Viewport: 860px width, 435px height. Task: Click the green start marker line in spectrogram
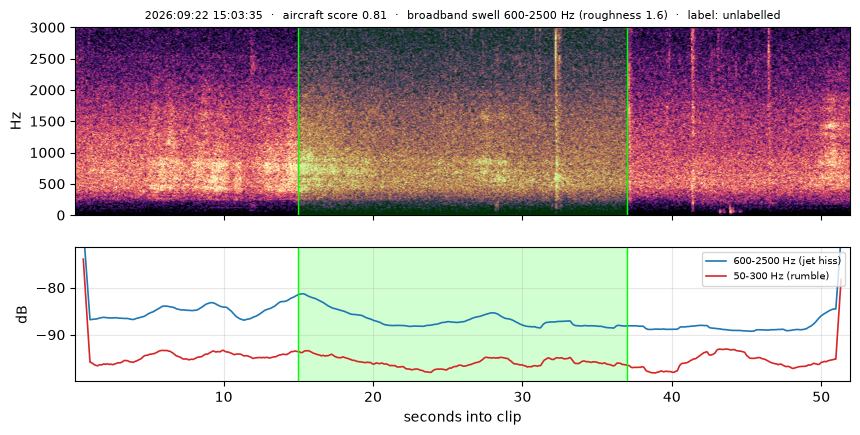[298, 121]
